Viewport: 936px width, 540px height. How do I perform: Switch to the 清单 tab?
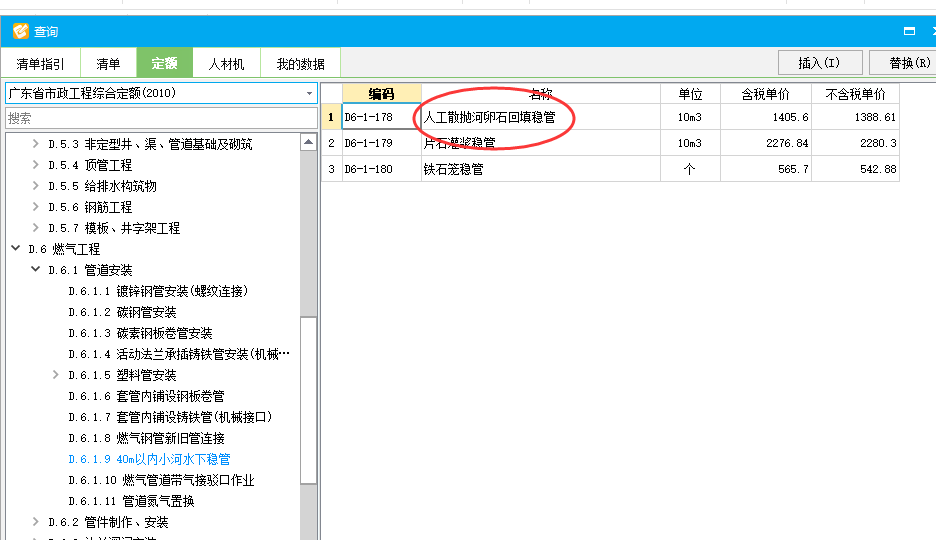point(108,63)
